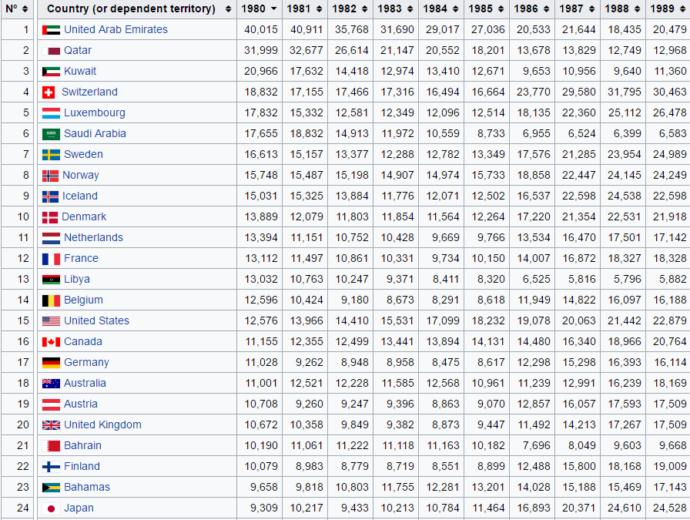Image resolution: width=690 pixels, height=520 pixels.
Task: Click the Sweden flag icon
Action: pos(51,154)
